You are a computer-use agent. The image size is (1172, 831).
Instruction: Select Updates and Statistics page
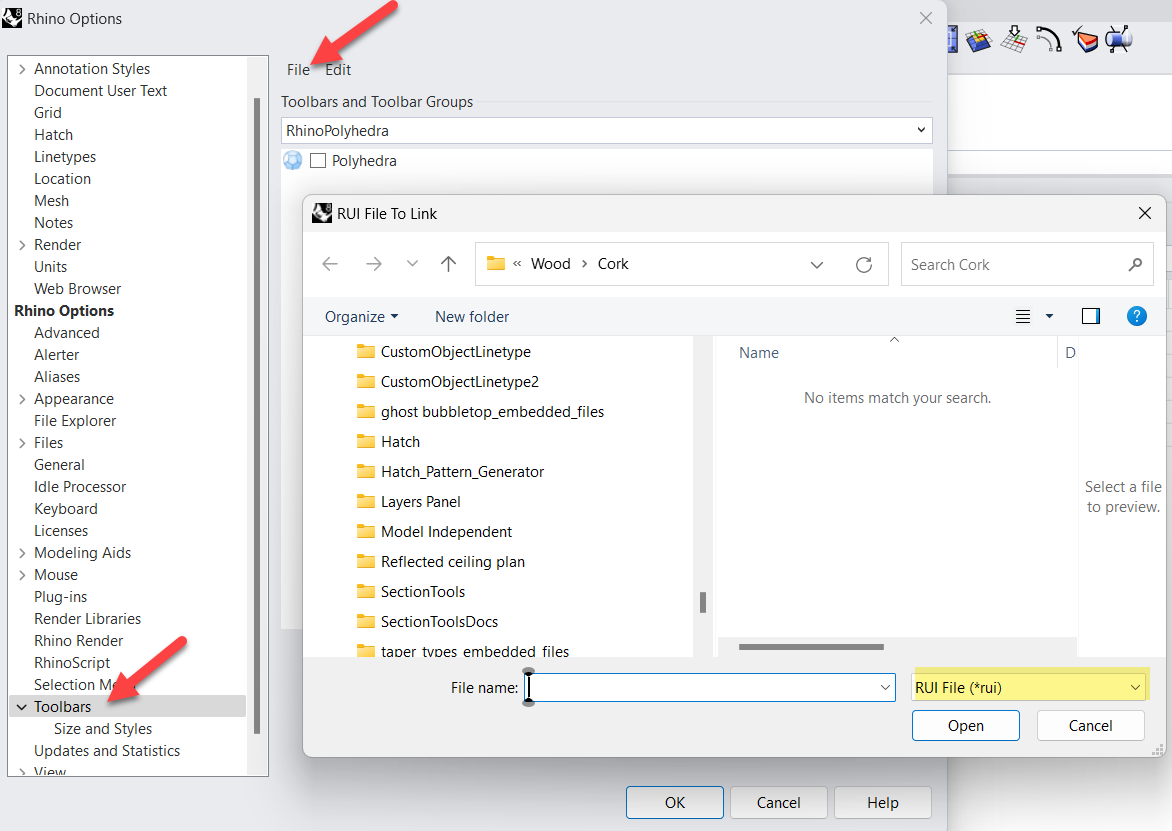(107, 751)
